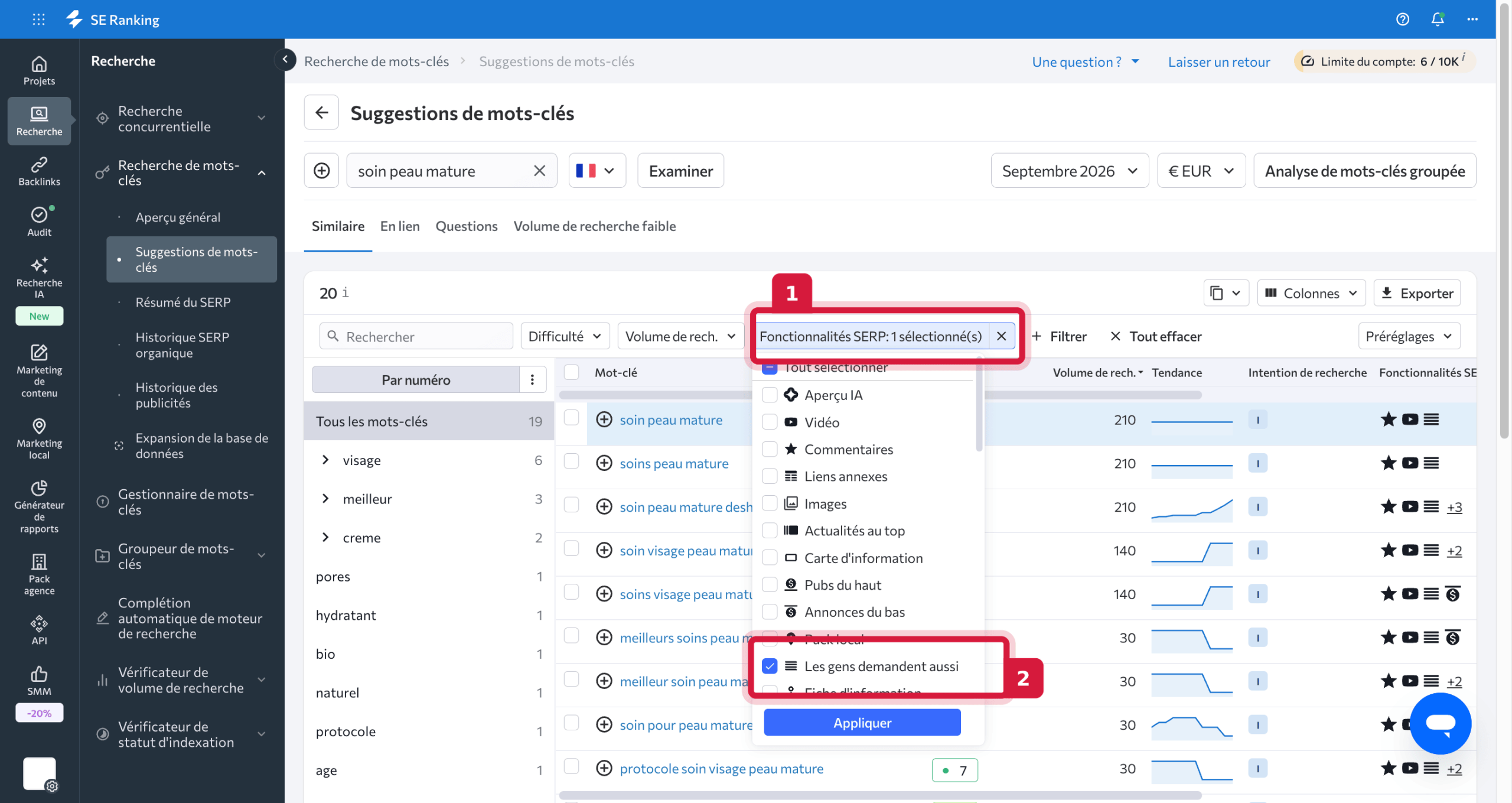Open the SMM sidebar section

pos(39,681)
